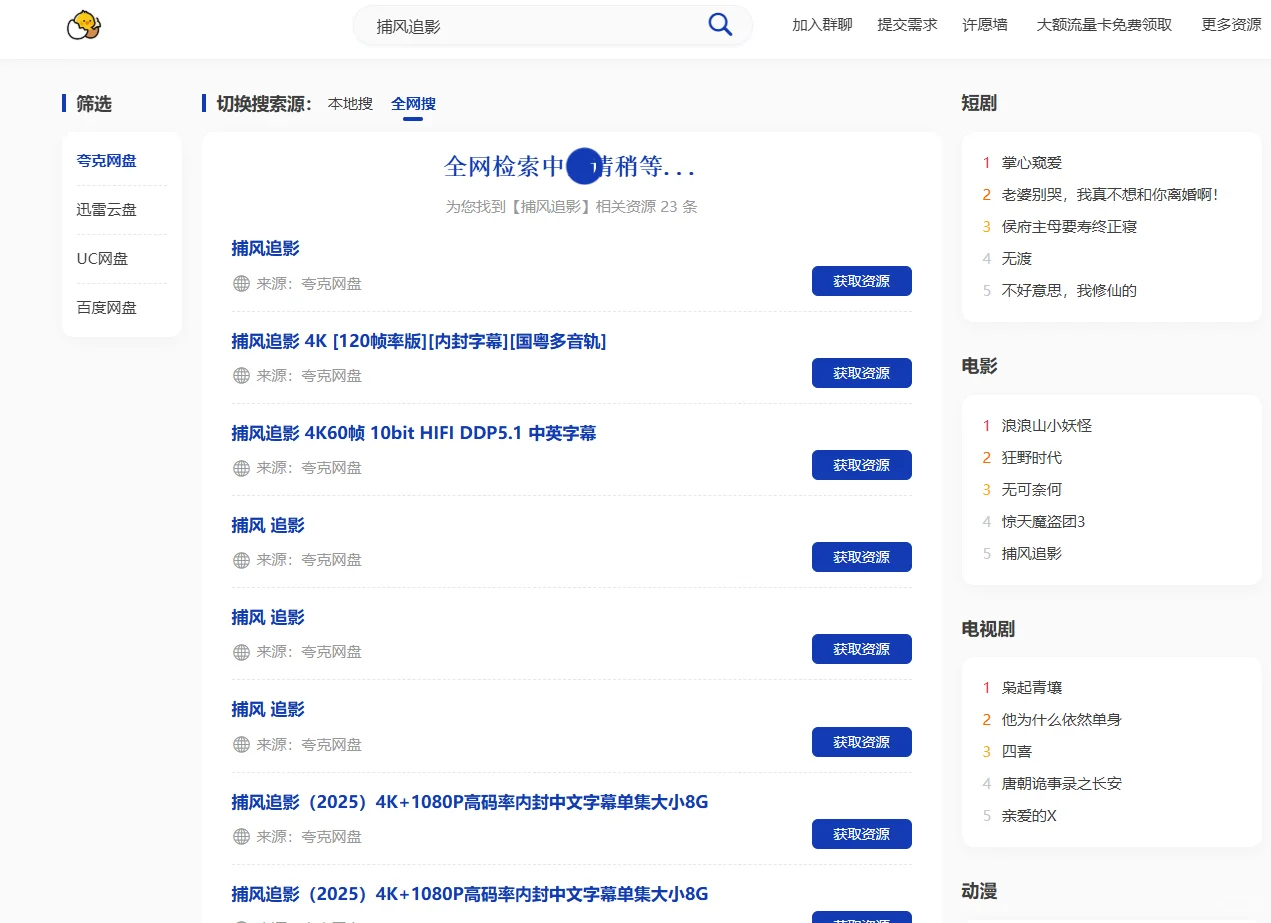Open movie 无可奈何
The height and width of the screenshot is (923, 1271).
coord(1031,489)
